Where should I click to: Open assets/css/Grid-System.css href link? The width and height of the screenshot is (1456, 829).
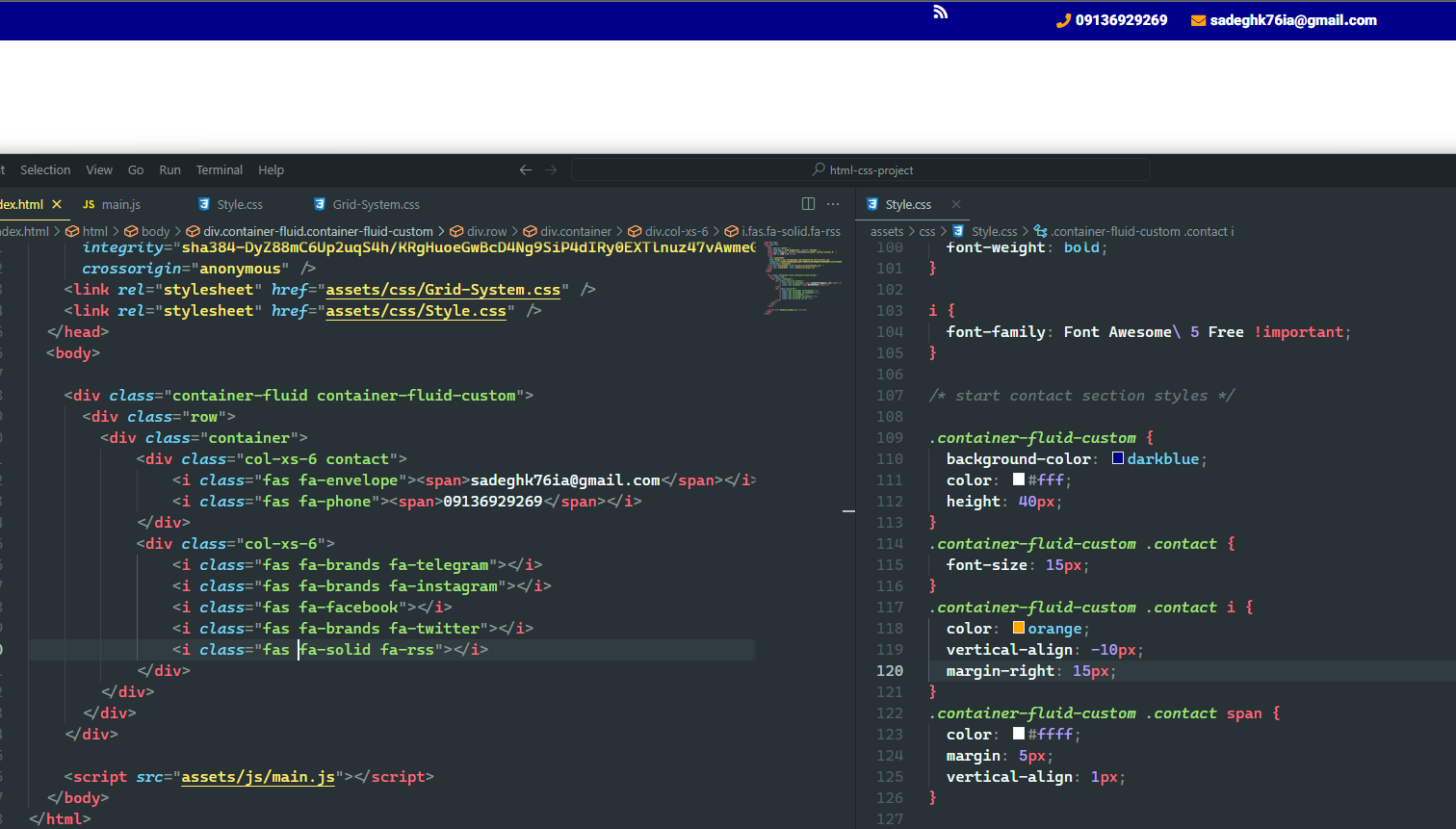click(443, 290)
